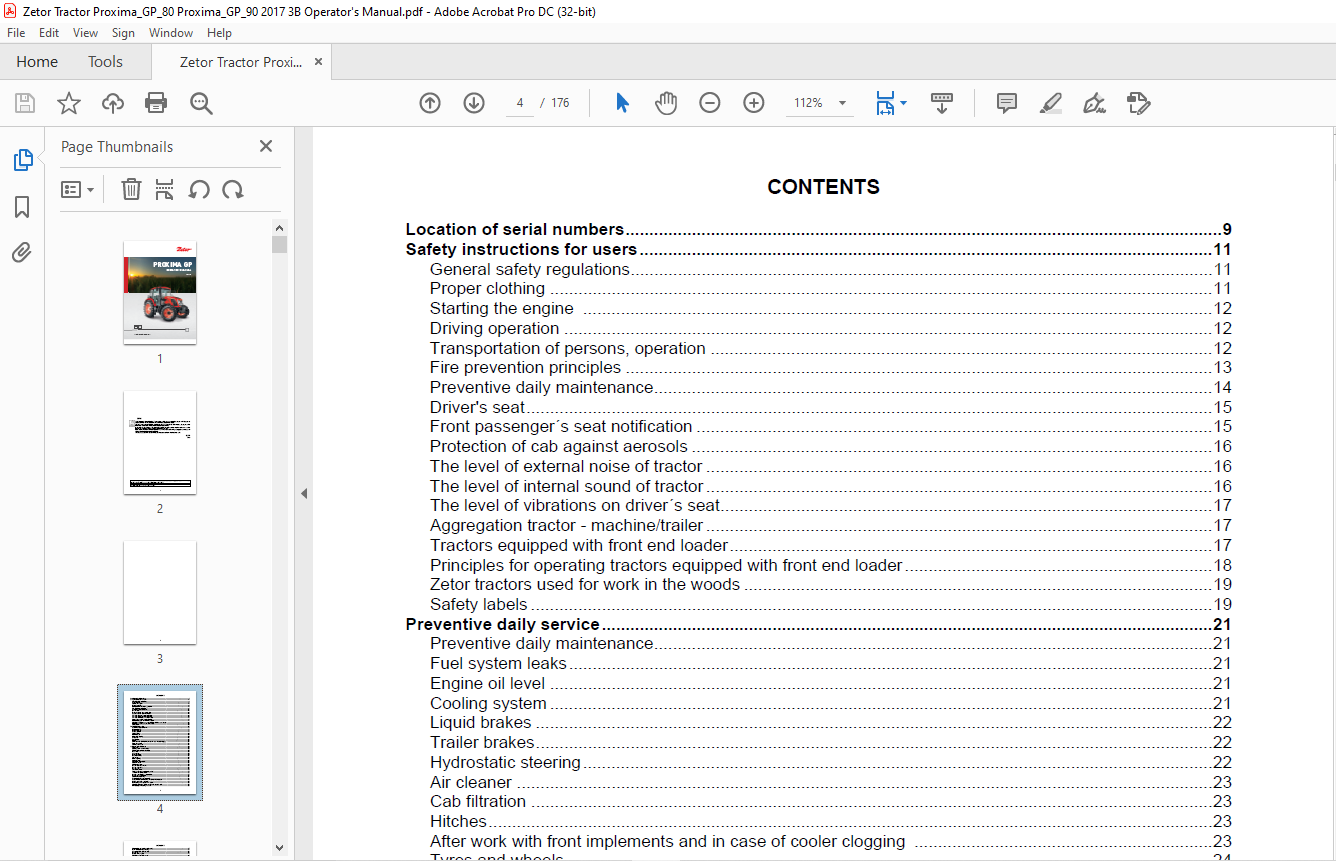Select page 3 thumbnail
Viewport: 1336px width, 861px height.
(160, 592)
